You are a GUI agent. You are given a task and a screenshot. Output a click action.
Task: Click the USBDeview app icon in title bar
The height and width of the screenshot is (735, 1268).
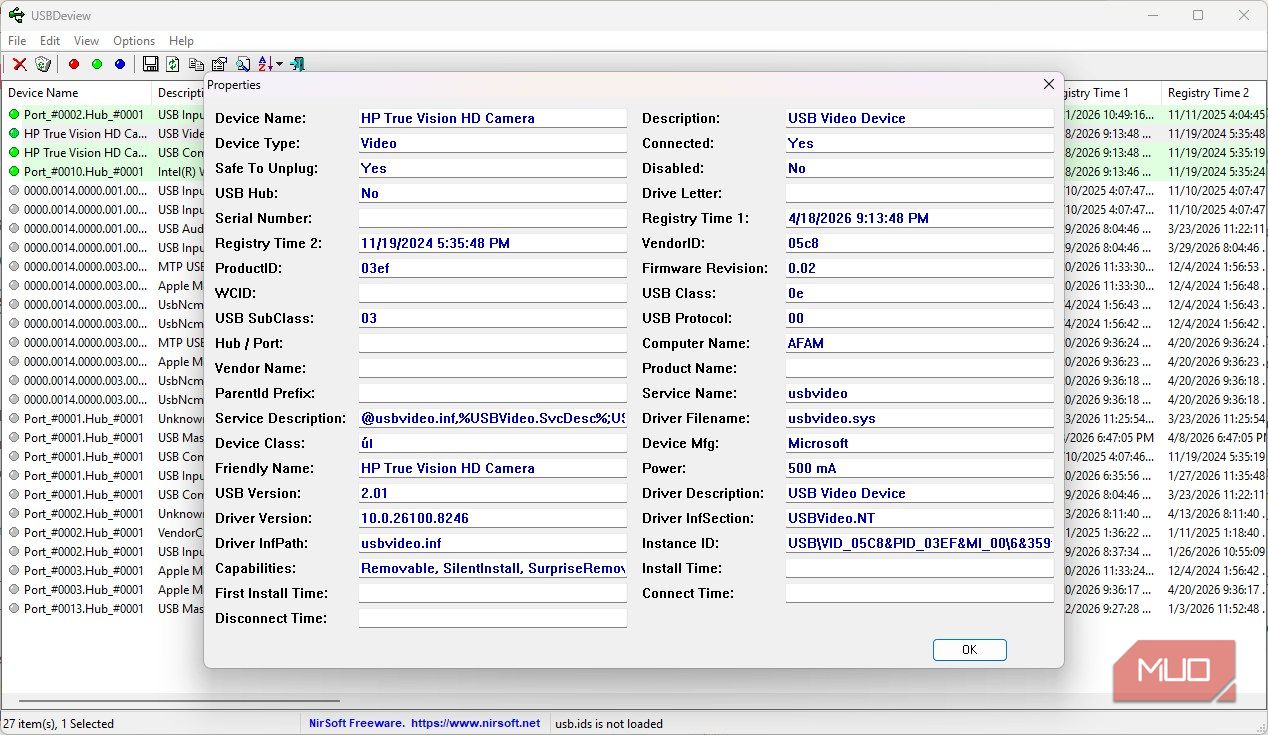point(17,15)
